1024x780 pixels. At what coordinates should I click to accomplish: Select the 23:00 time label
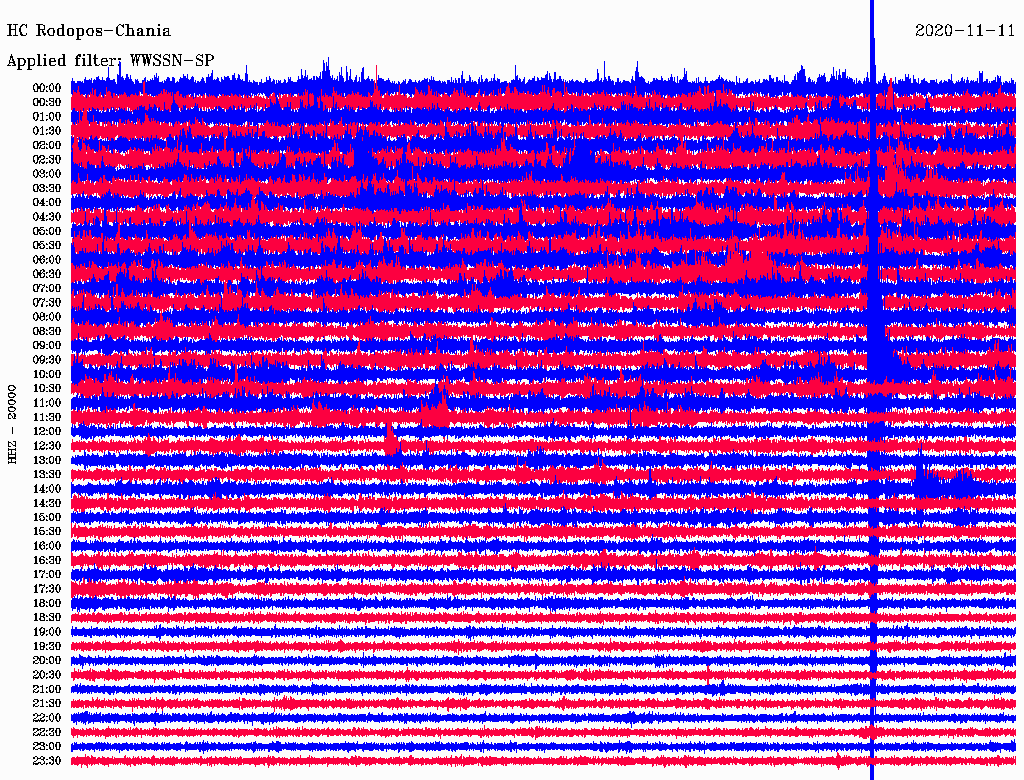tap(47, 747)
